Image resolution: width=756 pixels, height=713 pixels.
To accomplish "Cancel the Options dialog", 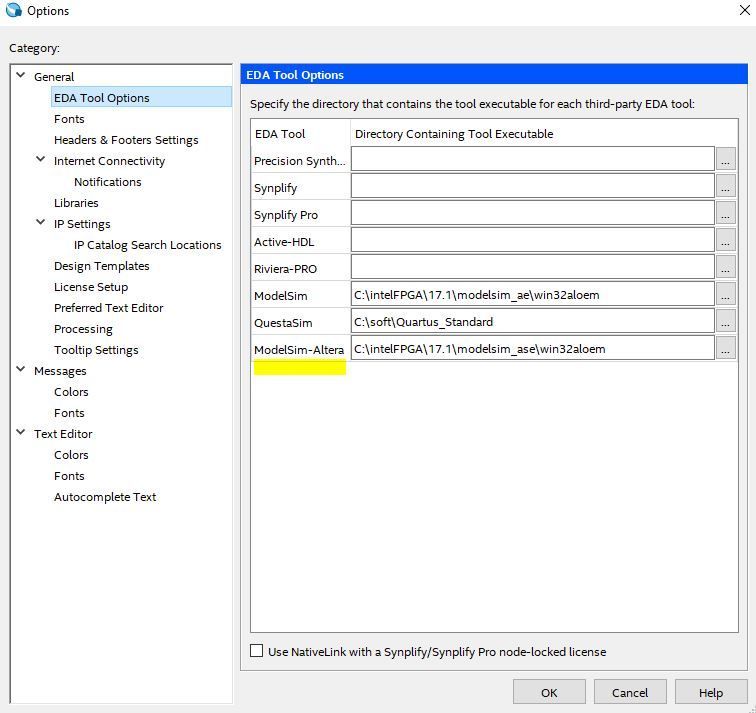I will click(630, 692).
